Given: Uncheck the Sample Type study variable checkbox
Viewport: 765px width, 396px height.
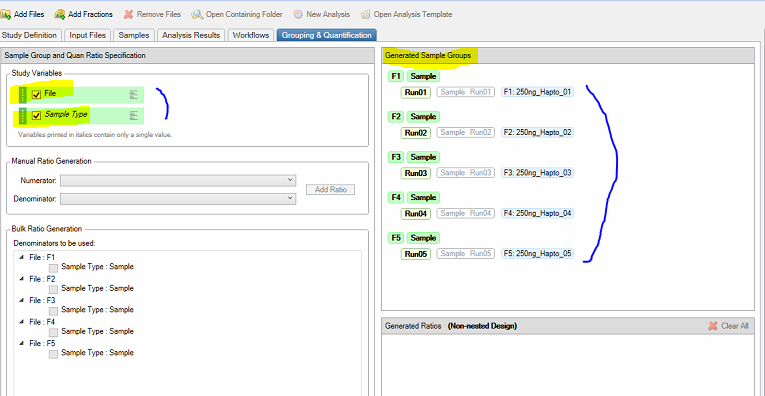Looking at the screenshot, I should point(36,116).
